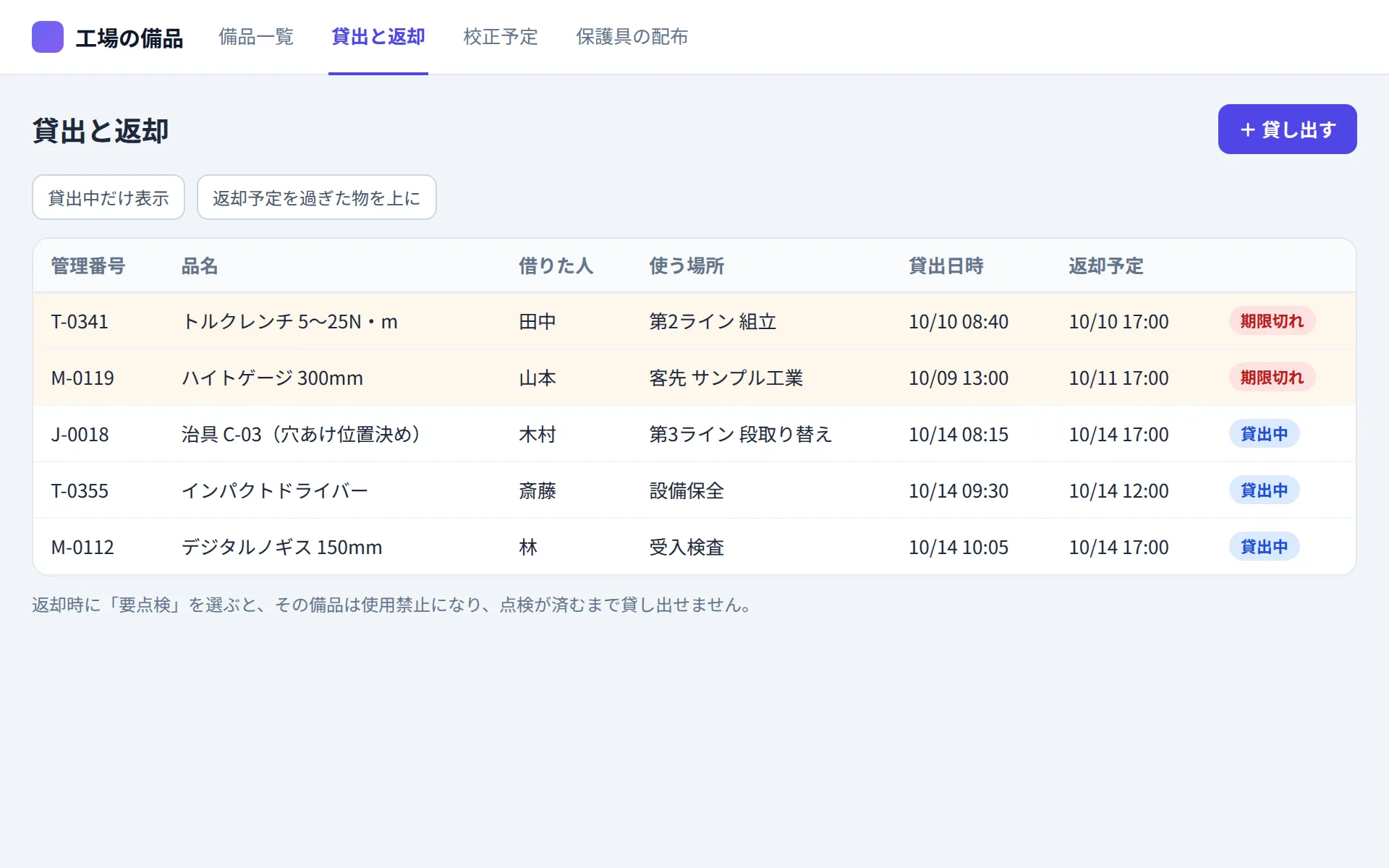
Task: Go to the 保護具の配布 tab
Action: click(632, 37)
